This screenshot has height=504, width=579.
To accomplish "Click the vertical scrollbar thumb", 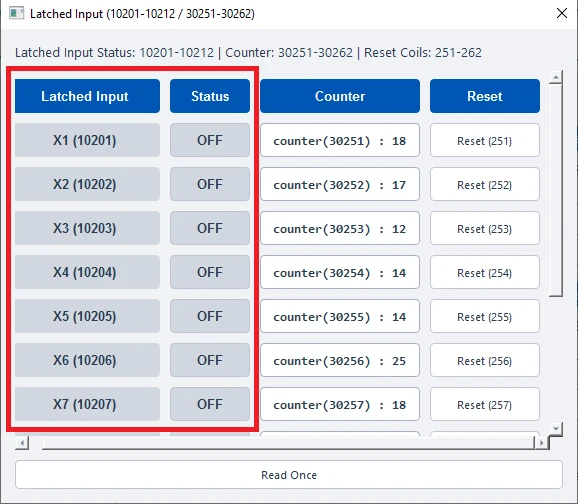I will tap(556, 190).
